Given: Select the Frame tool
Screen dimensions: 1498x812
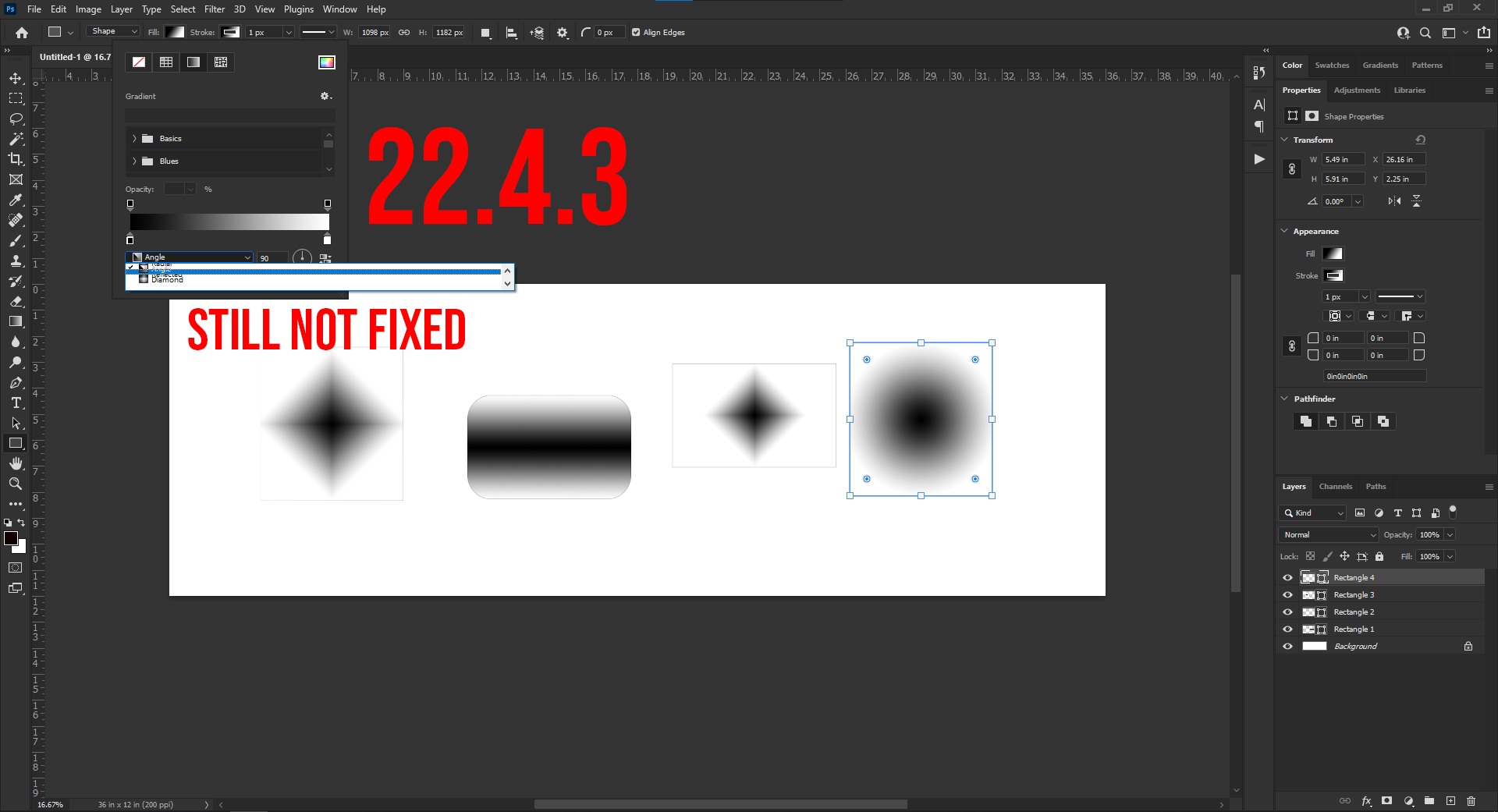Looking at the screenshot, I should point(16,179).
